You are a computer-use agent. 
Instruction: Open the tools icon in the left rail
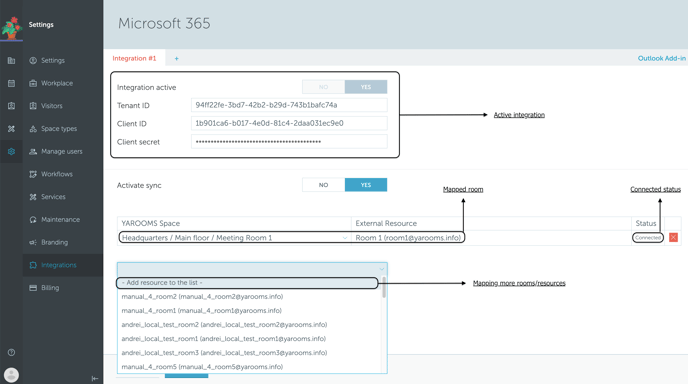pyautogui.click(x=11, y=129)
